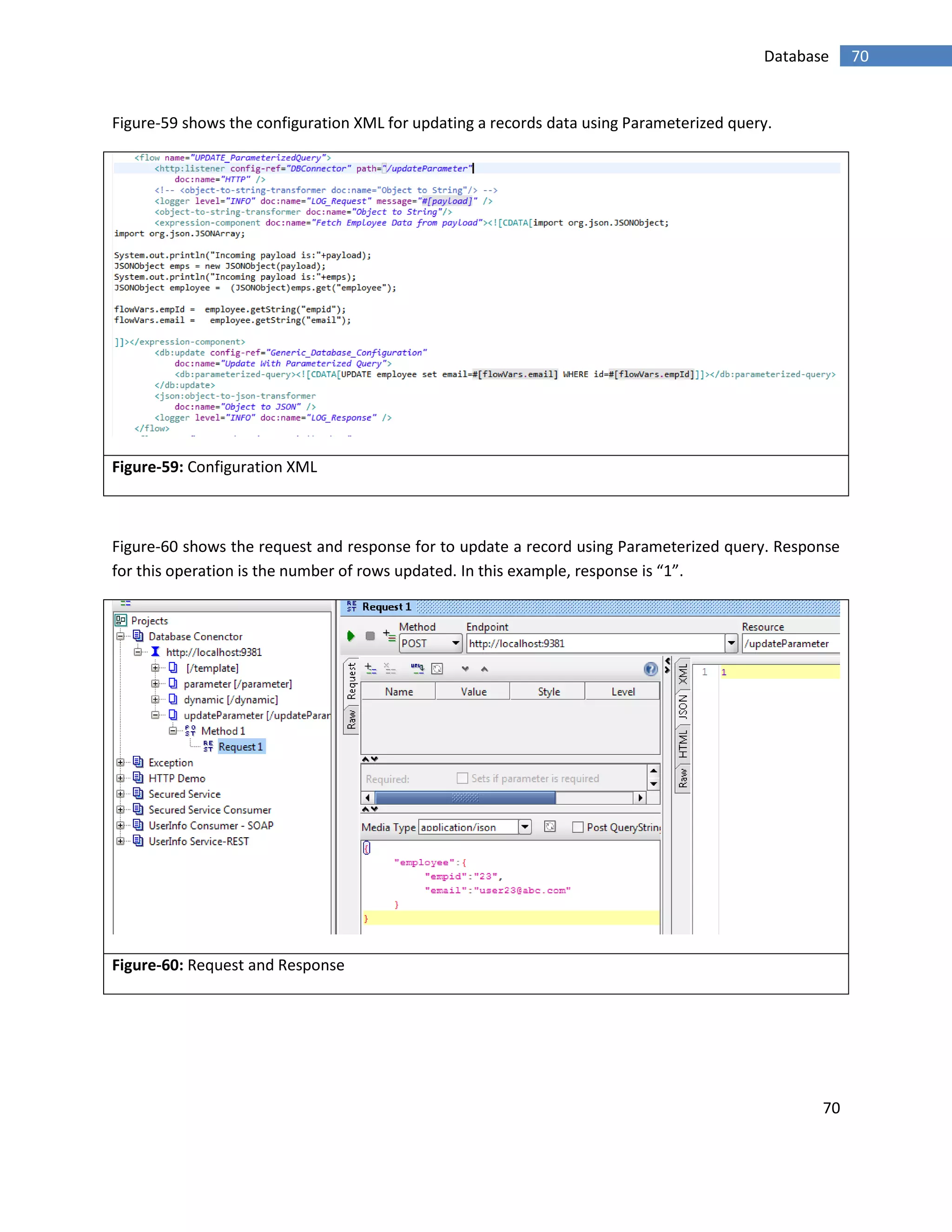Open the Media Type application/json dropdown

(525, 827)
